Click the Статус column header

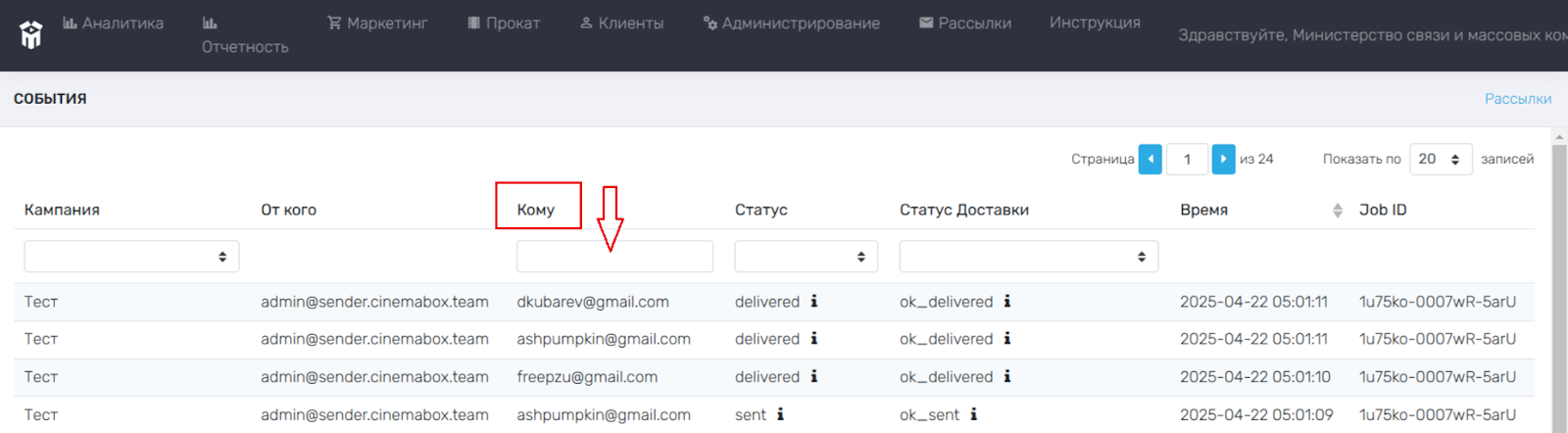tap(761, 210)
